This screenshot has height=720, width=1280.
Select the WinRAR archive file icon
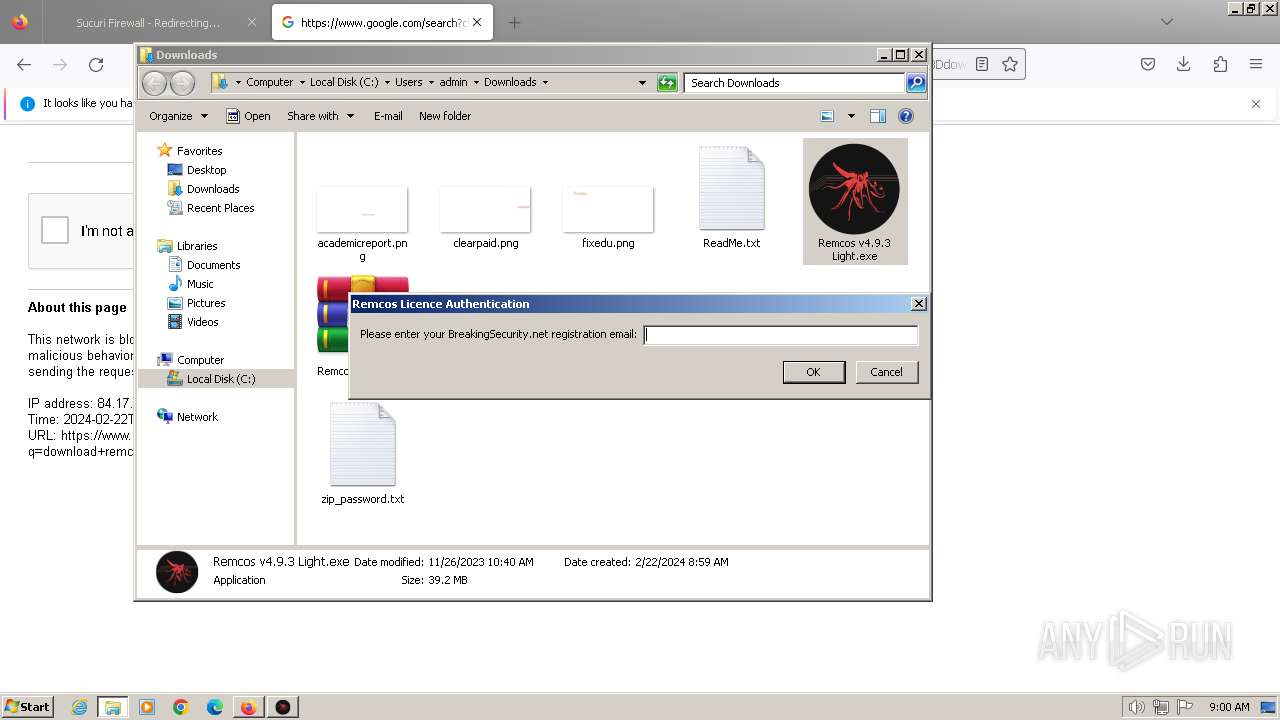click(x=333, y=316)
